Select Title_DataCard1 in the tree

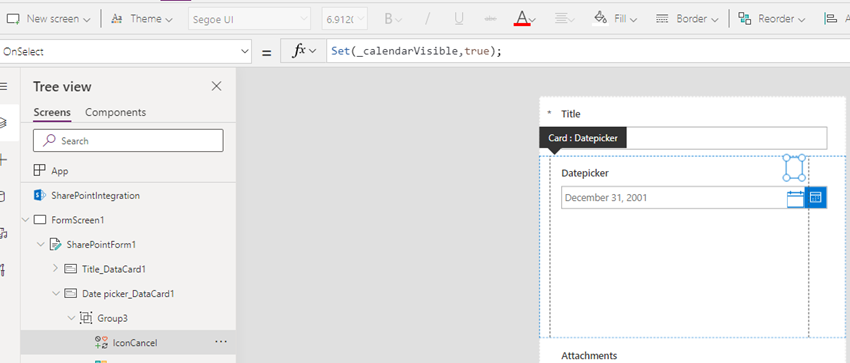(x=114, y=269)
